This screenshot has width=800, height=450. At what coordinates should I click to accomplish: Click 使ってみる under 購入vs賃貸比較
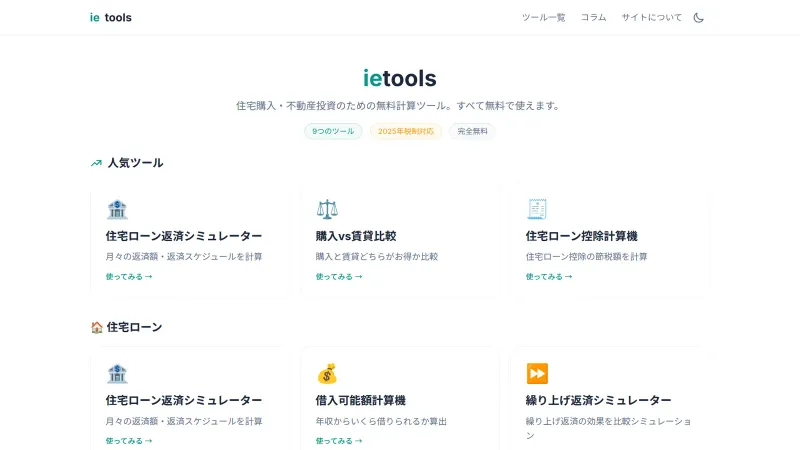(339, 277)
